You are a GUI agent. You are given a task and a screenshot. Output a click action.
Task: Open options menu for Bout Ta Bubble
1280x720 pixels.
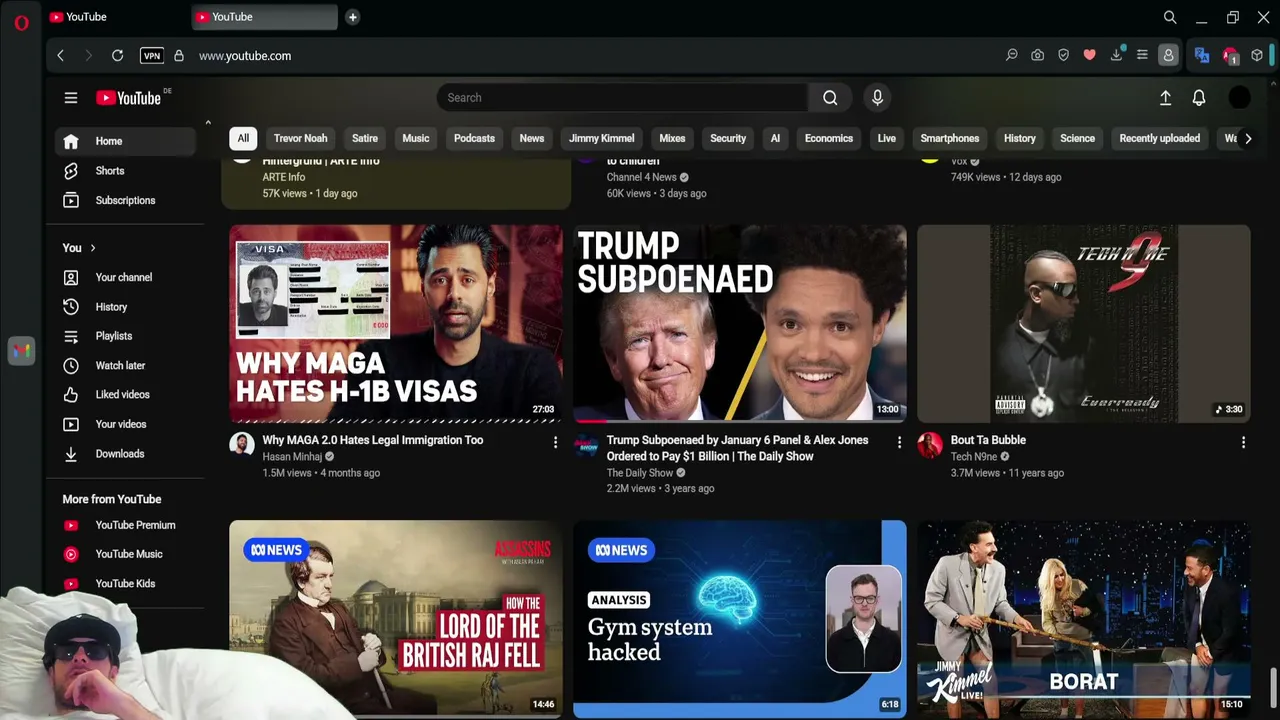click(1243, 442)
